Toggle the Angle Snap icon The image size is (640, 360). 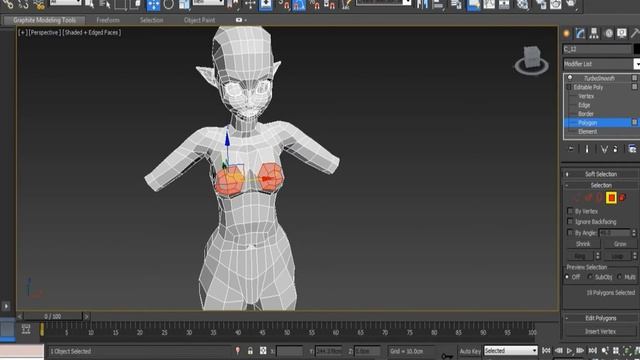click(x=299, y=5)
